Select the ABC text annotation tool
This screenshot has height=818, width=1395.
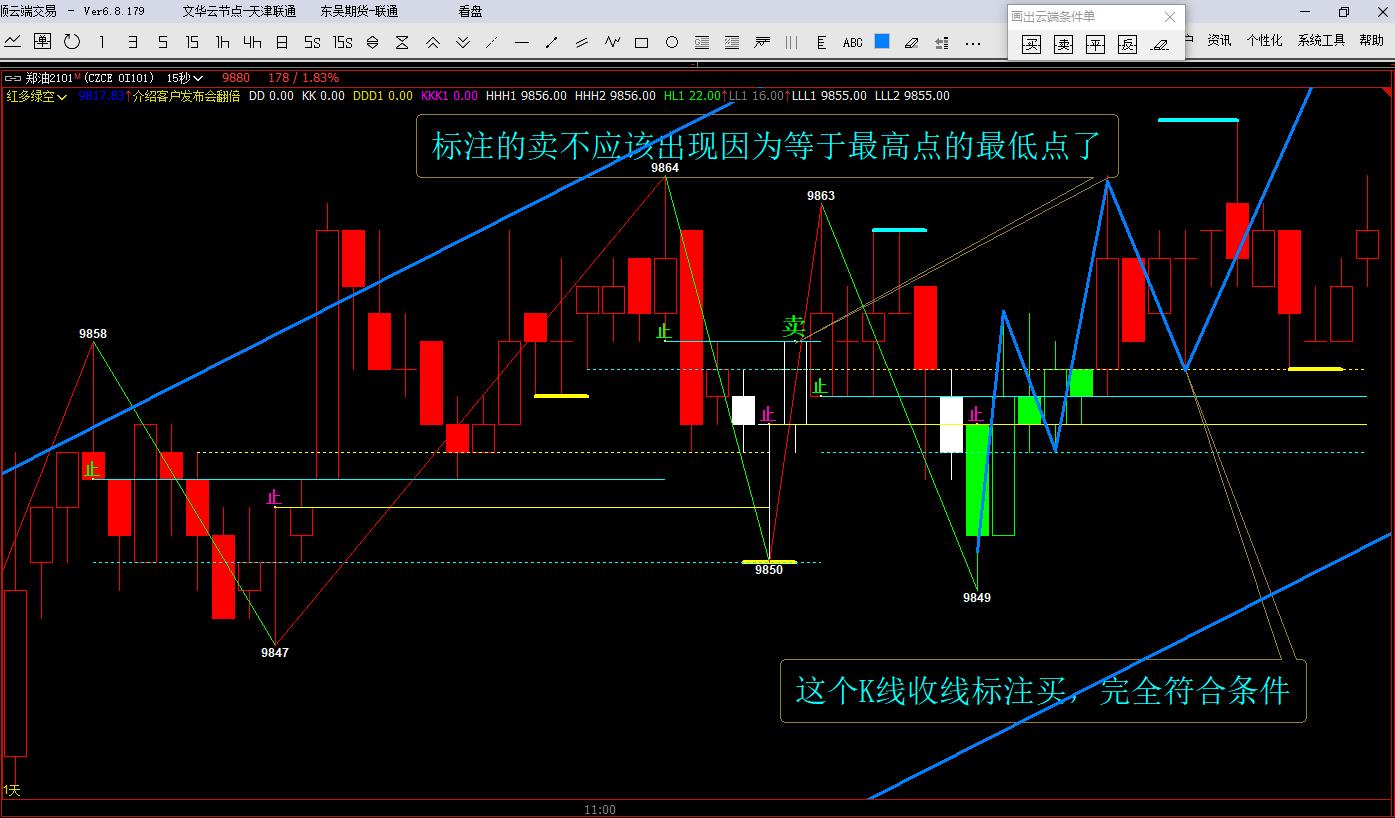(x=852, y=42)
